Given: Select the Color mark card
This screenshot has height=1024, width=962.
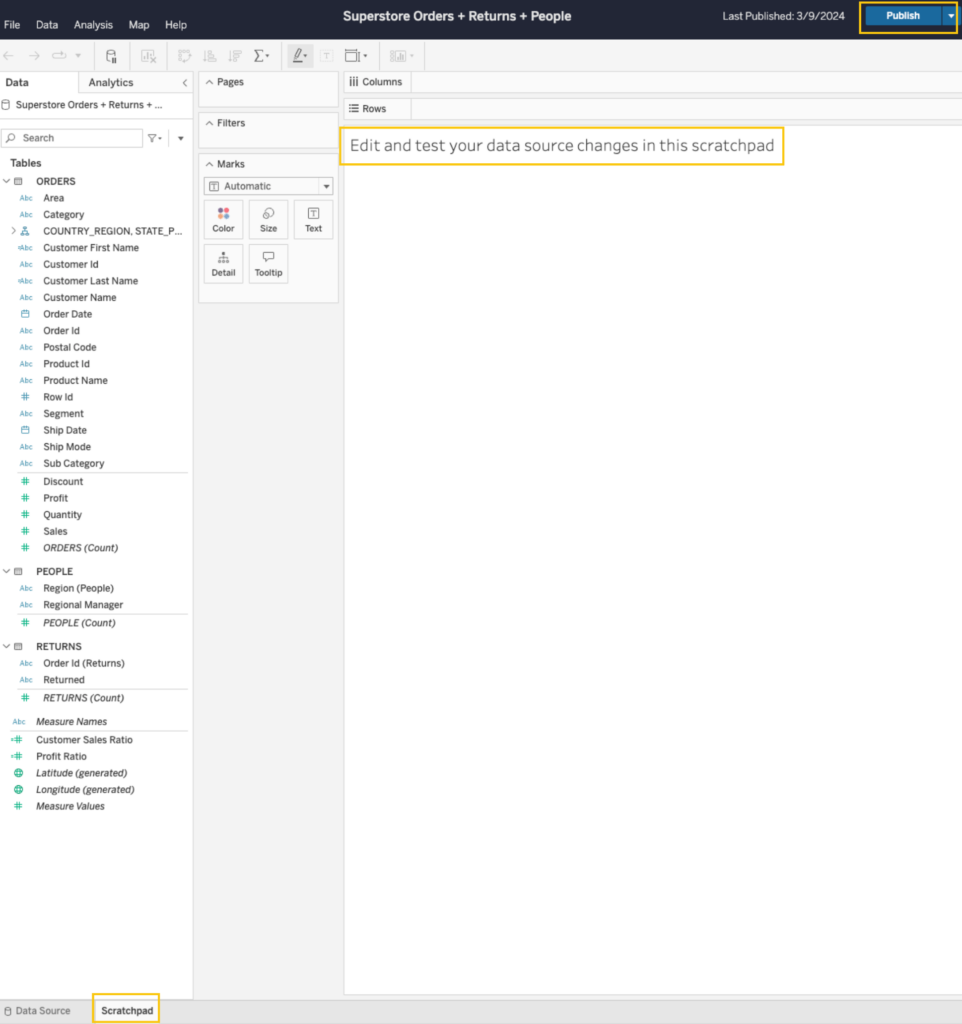Looking at the screenshot, I should pos(223,219).
